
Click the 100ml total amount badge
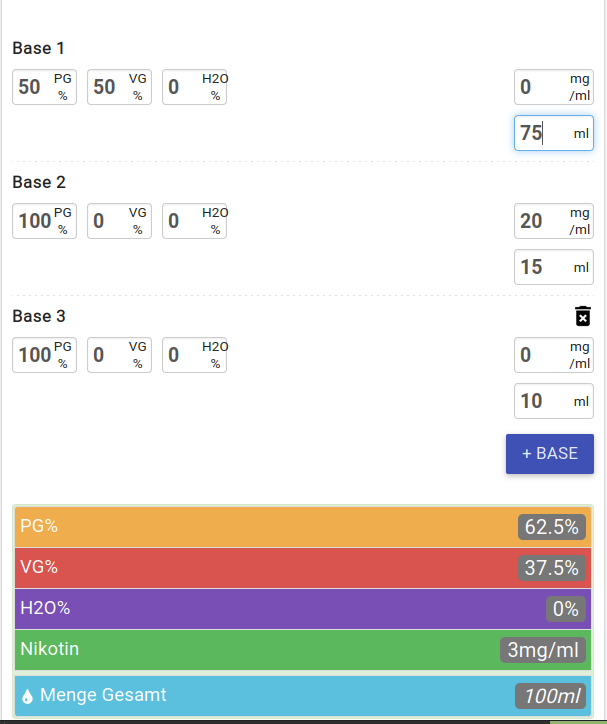point(549,696)
